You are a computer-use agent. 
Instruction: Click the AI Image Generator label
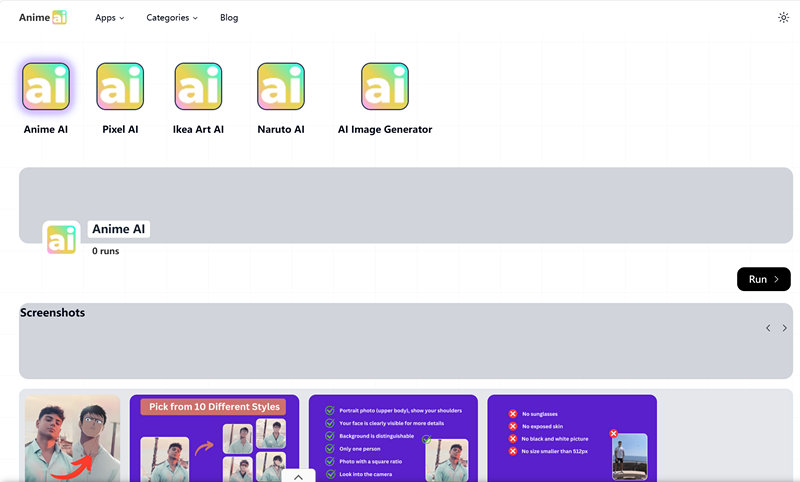click(x=385, y=130)
